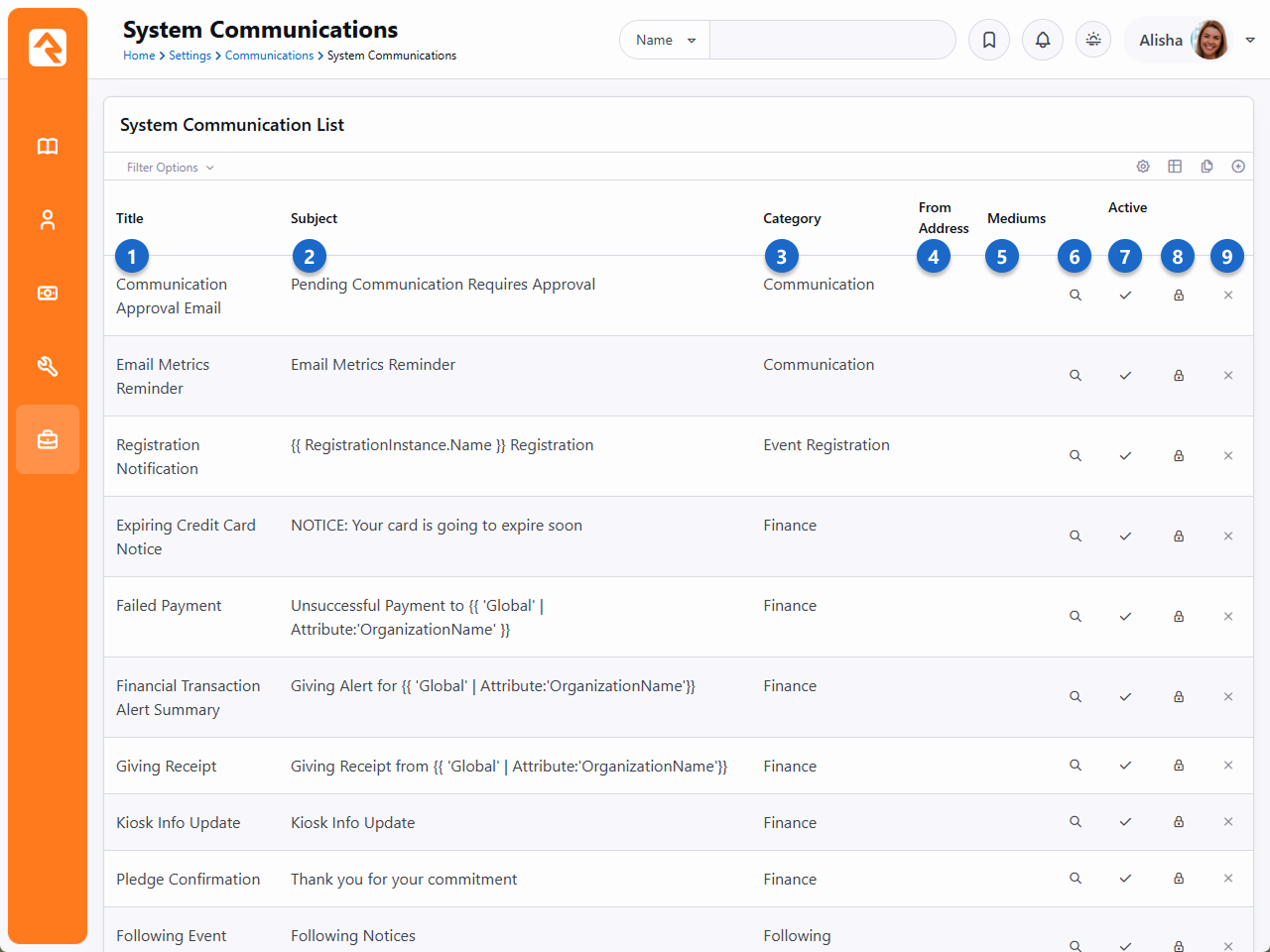
Task: Sort the list by Category column header
Action: (792, 218)
